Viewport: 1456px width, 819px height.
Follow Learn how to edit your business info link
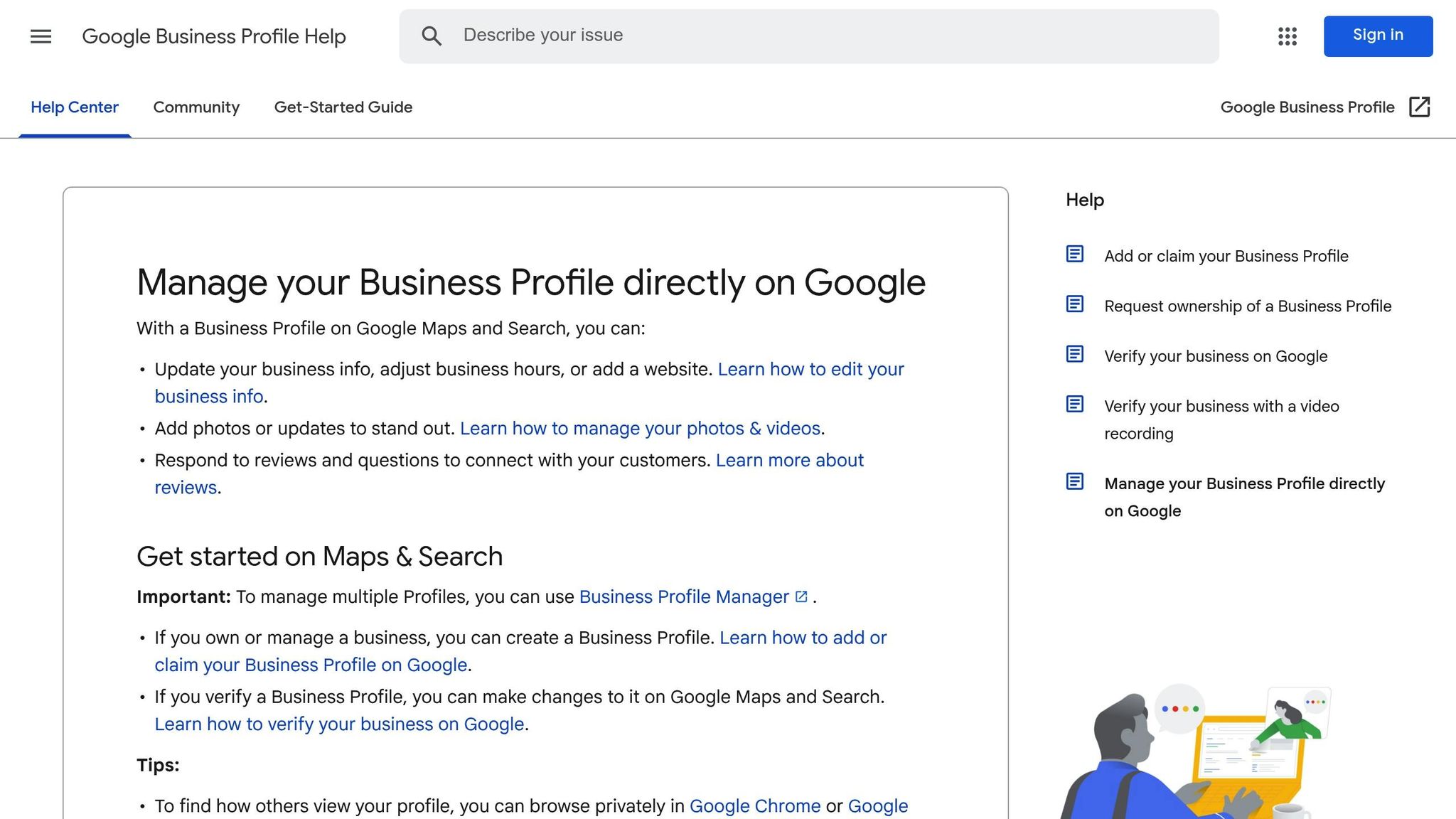coord(810,370)
